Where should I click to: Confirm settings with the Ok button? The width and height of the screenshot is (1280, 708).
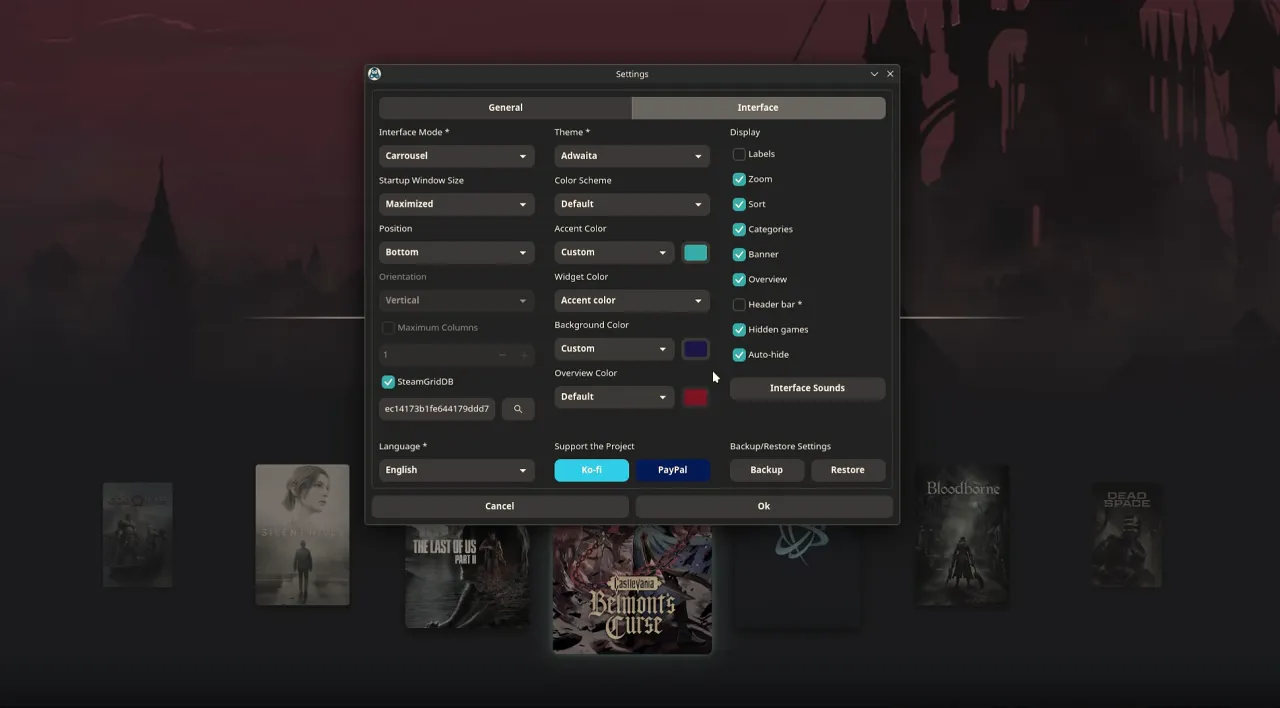(764, 506)
